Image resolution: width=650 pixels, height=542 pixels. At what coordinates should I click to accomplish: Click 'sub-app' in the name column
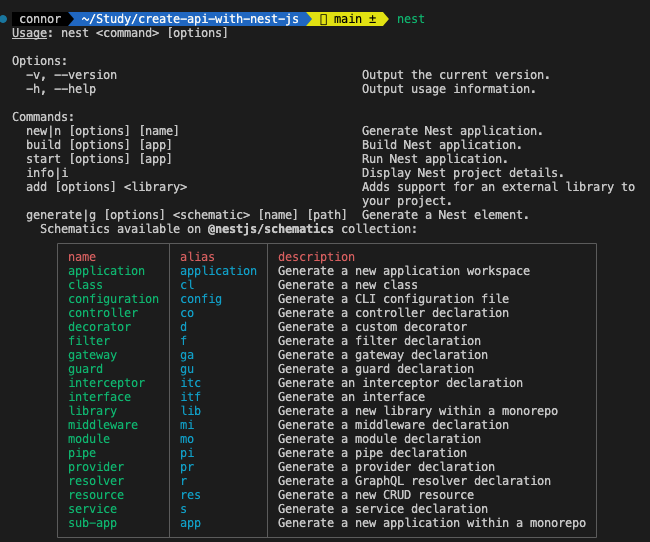coord(92,523)
